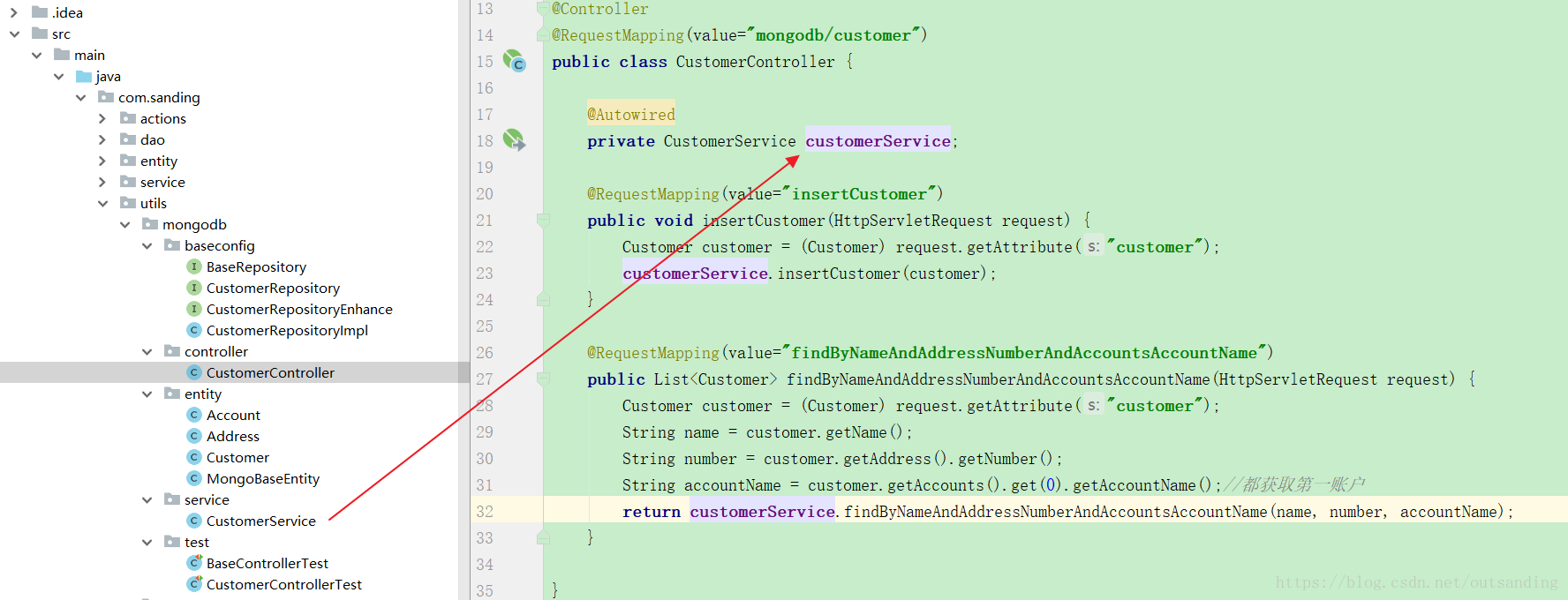Click the "mongodb/customer" string on line 14
The height and width of the screenshot is (600, 1568).
click(833, 34)
